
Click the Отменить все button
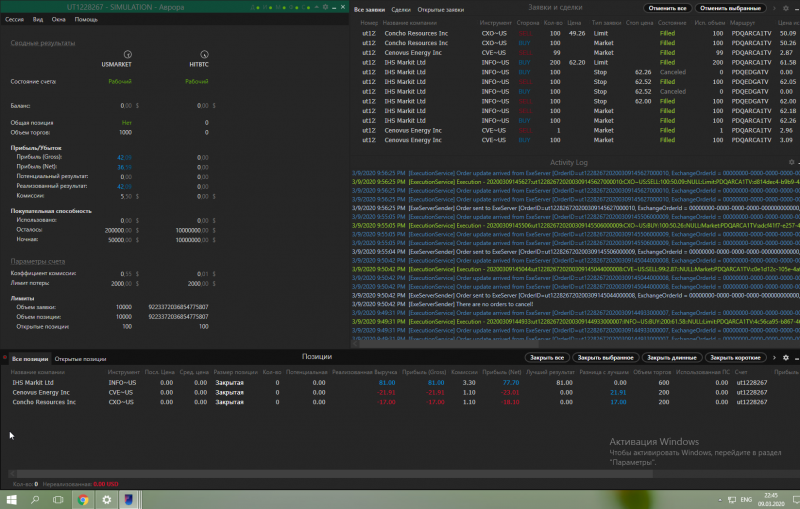pyautogui.click(x=667, y=8)
